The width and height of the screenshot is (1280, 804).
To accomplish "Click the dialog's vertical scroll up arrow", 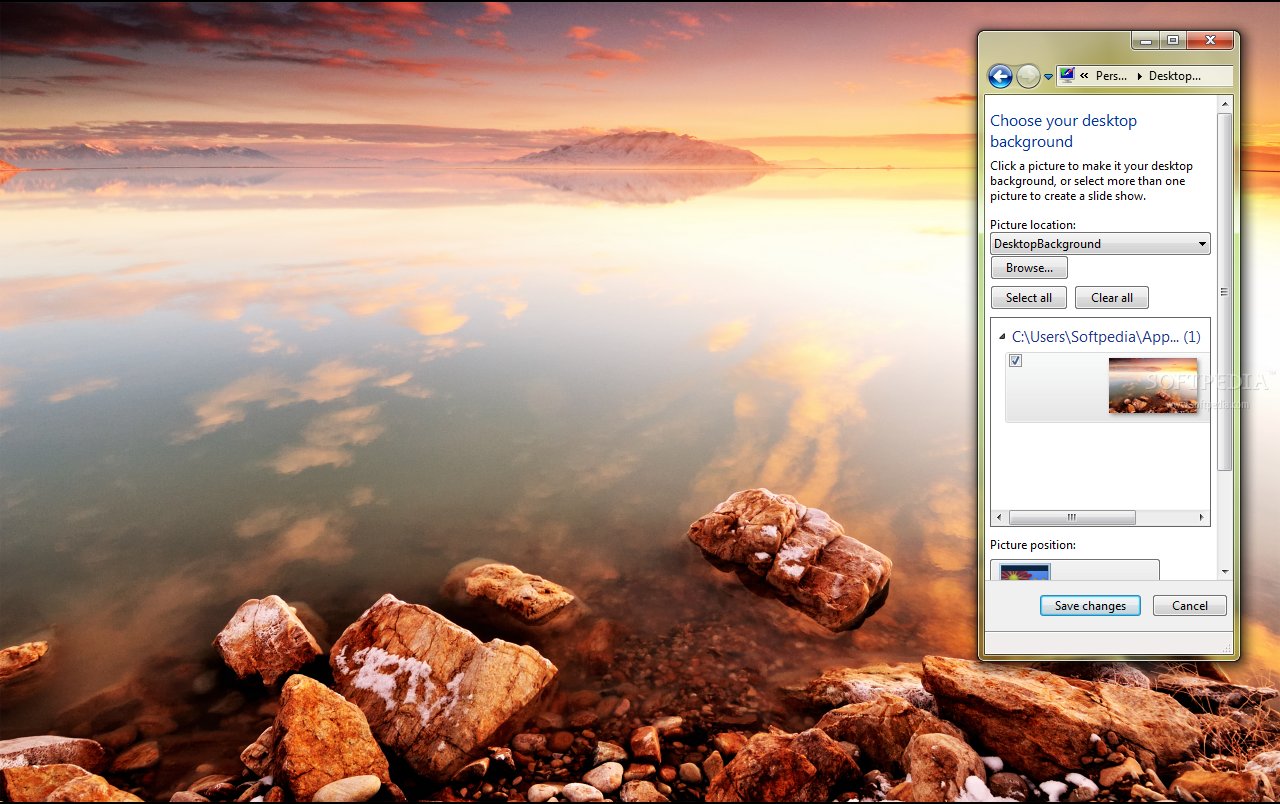I will (x=1225, y=103).
